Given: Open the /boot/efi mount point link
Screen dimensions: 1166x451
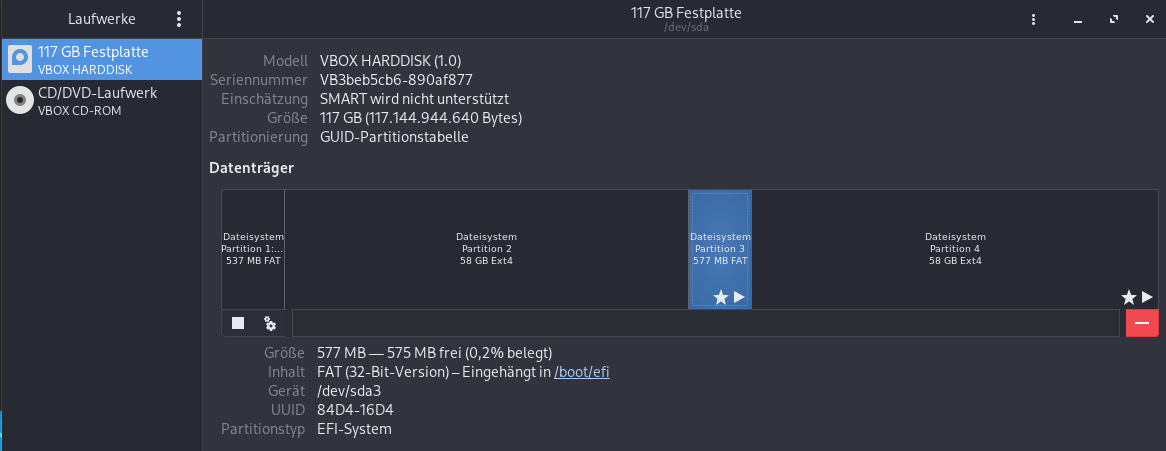Looking at the screenshot, I should [x=582, y=372].
